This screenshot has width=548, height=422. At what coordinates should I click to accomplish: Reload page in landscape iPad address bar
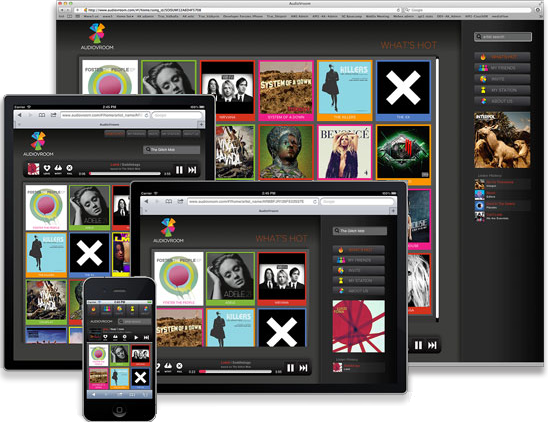(315, 202)
